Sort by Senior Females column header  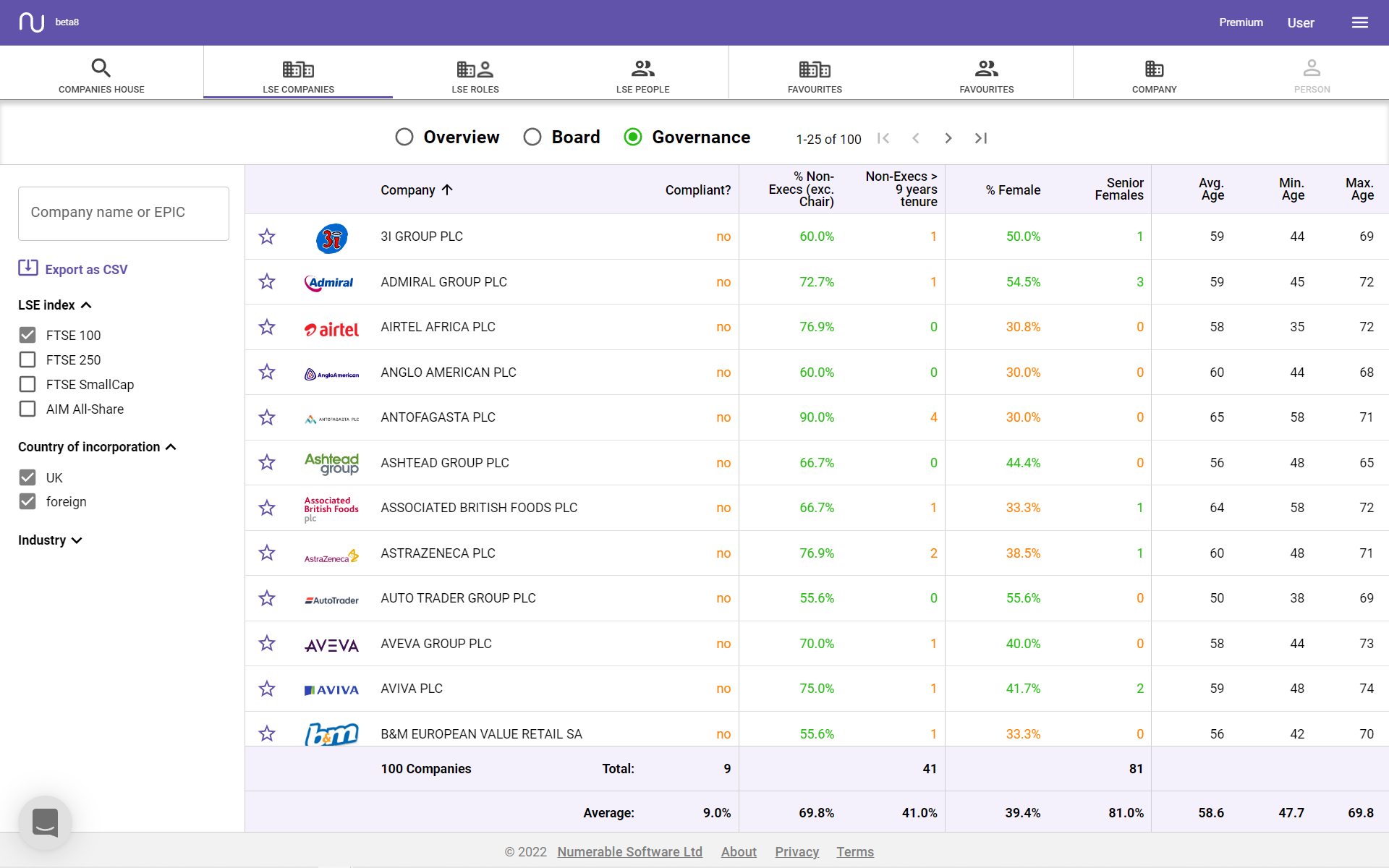pyautogui.click(x=1119, y=189)
